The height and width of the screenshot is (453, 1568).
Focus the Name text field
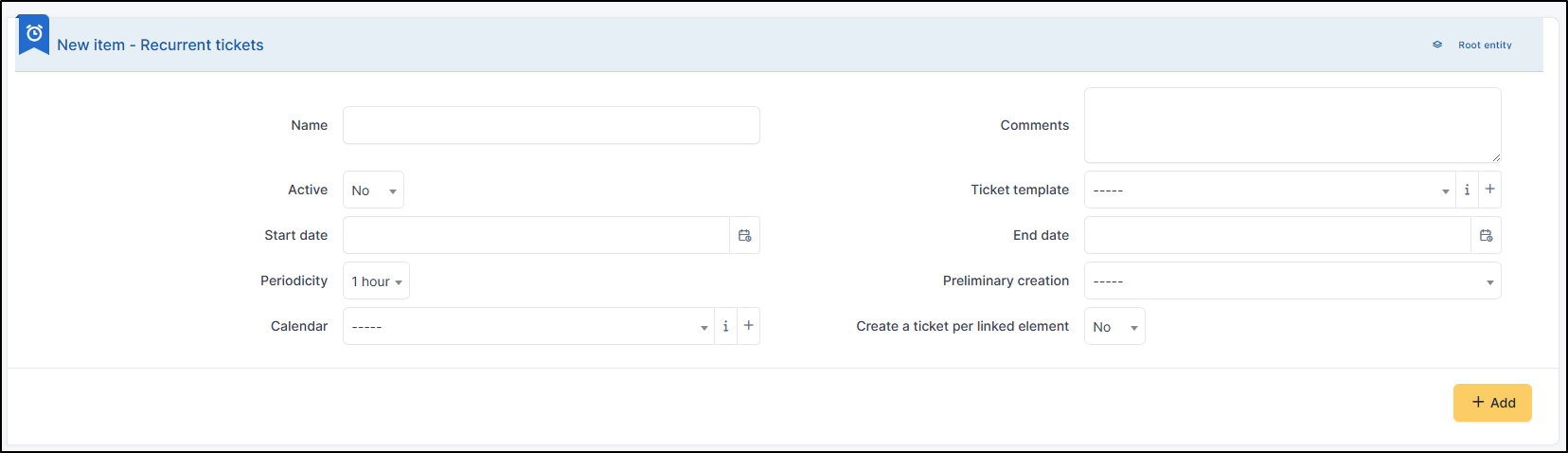point(551,125)
